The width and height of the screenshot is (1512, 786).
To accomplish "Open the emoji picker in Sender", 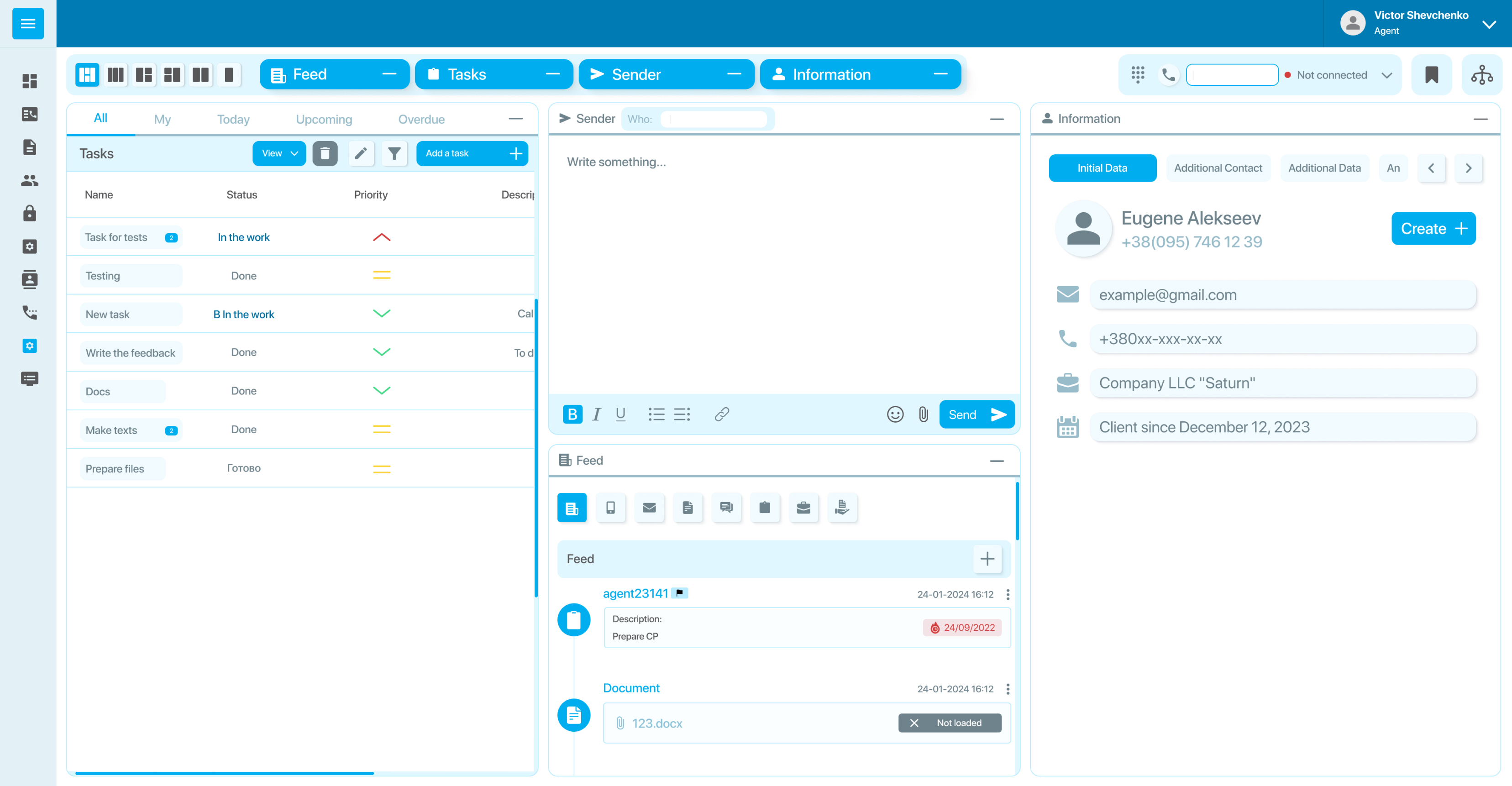I will 894,414.
